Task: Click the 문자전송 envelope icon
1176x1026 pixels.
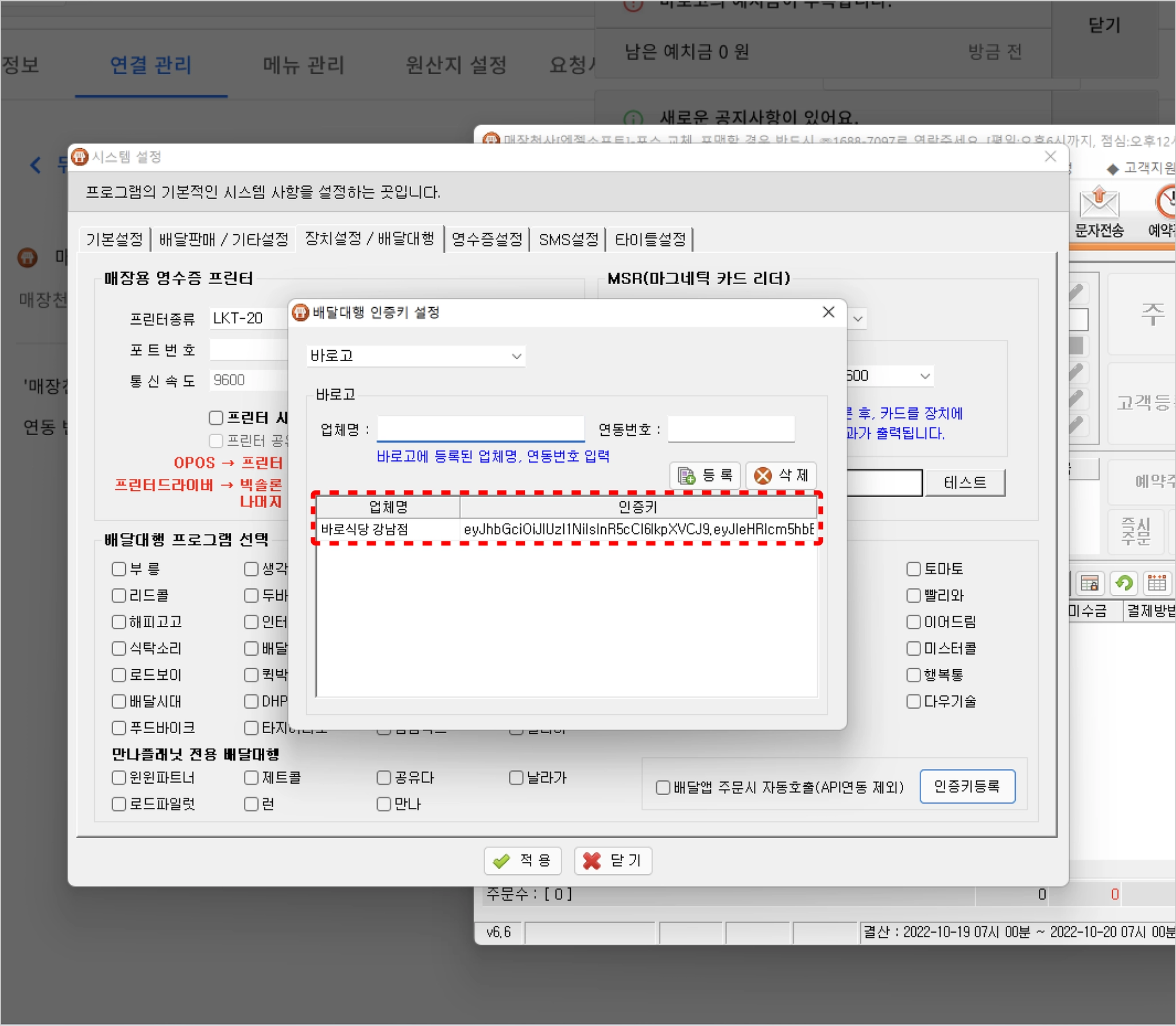Action: (1098, 203)
